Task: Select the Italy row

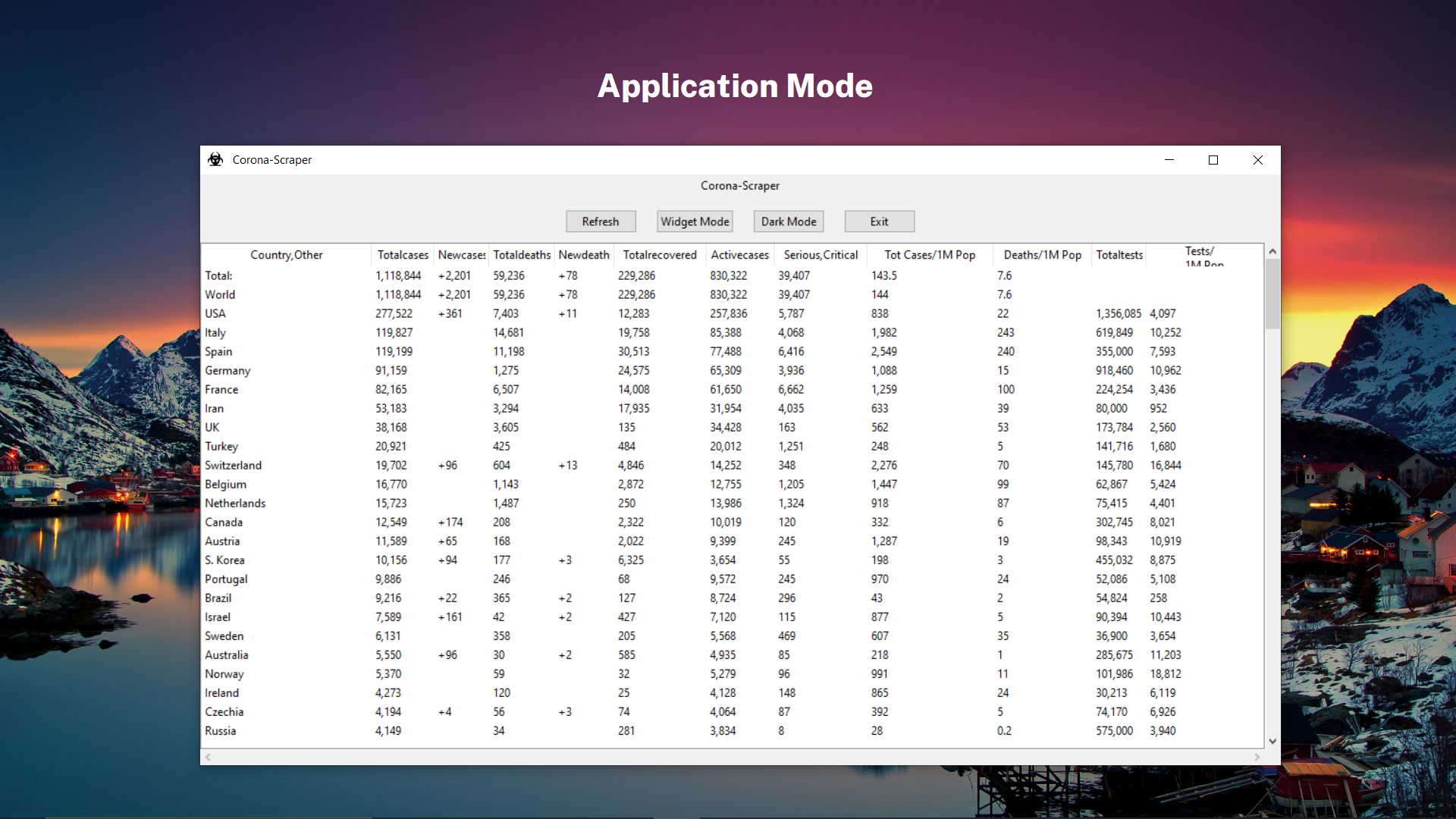Action: tap(215, 332)
